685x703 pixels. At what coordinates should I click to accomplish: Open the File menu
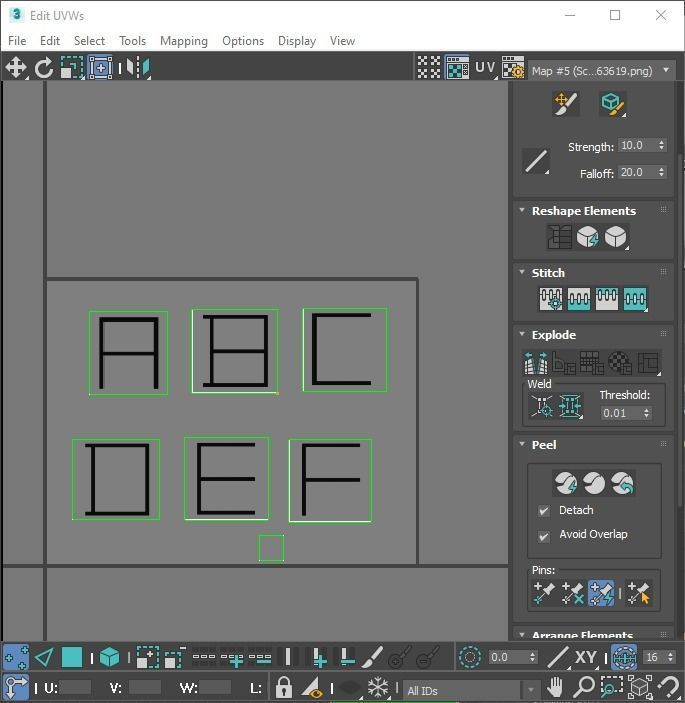[x=17, y=41]
